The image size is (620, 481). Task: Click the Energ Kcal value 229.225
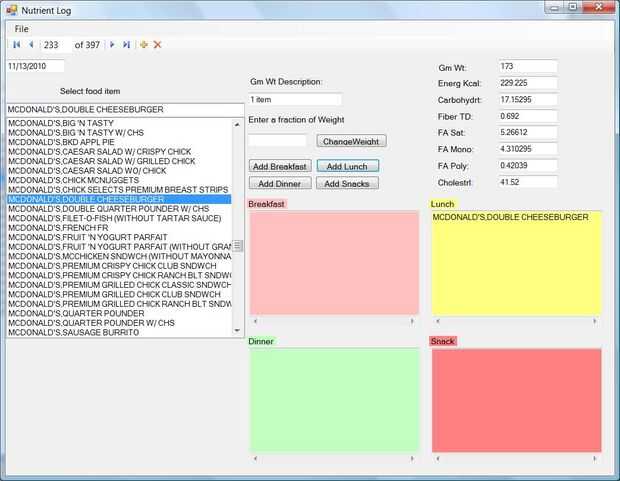tap(528, 83)
